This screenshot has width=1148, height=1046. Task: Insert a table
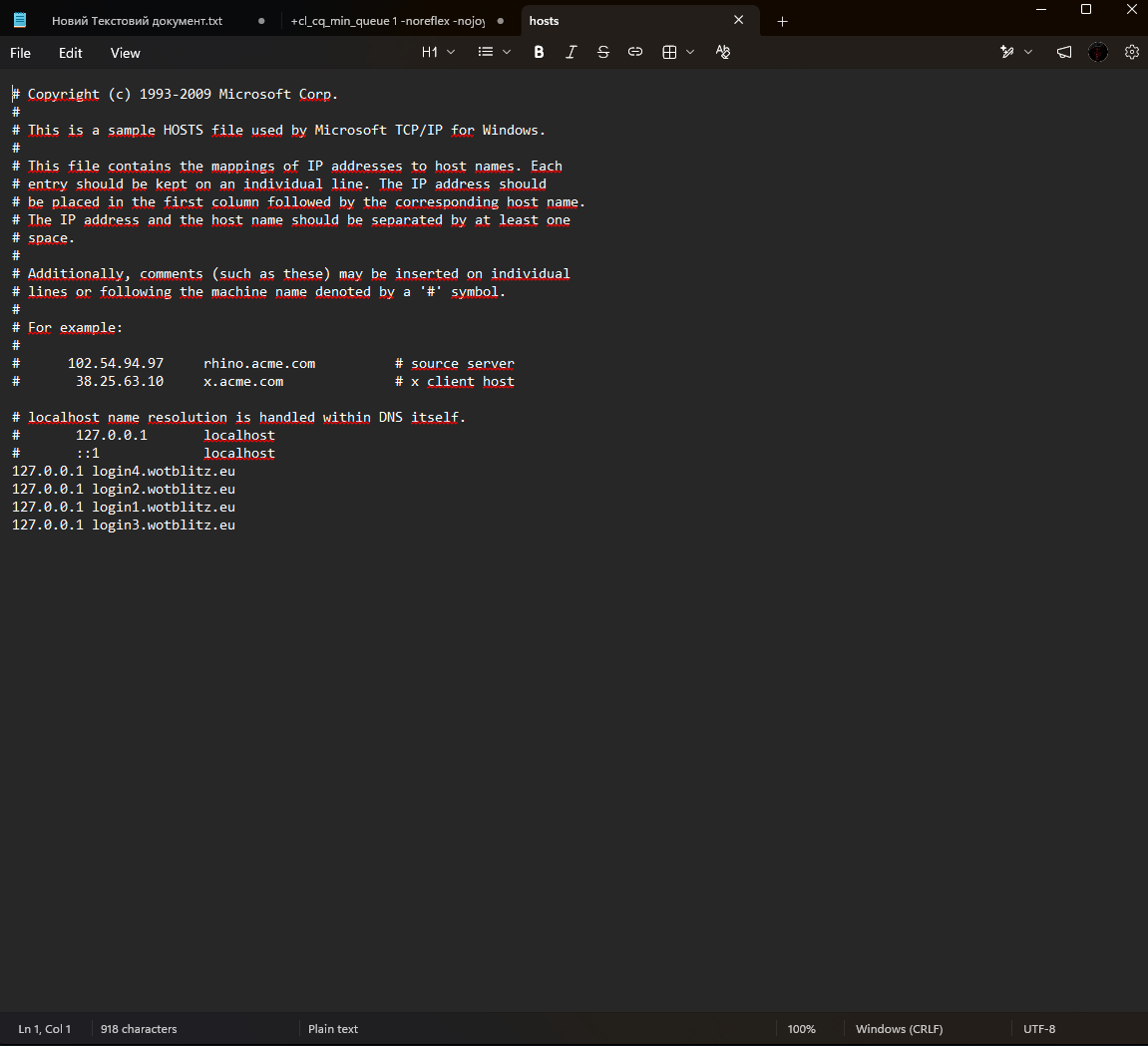(669, 52)
